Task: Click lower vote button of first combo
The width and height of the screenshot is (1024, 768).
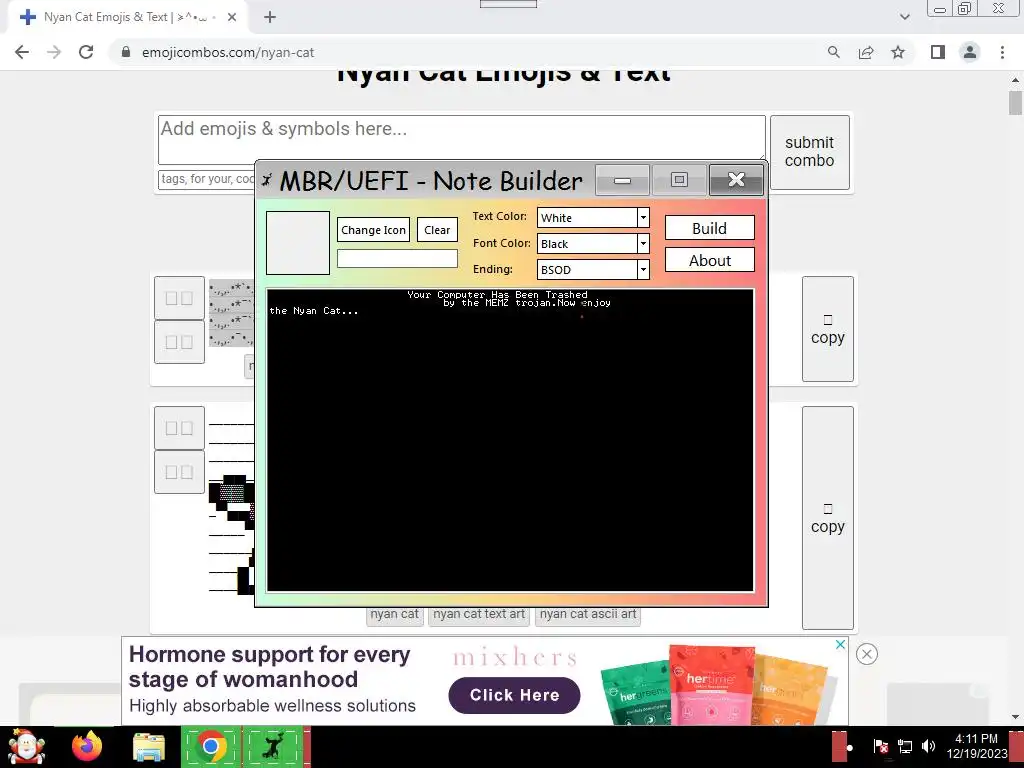Action: point(179,342)
